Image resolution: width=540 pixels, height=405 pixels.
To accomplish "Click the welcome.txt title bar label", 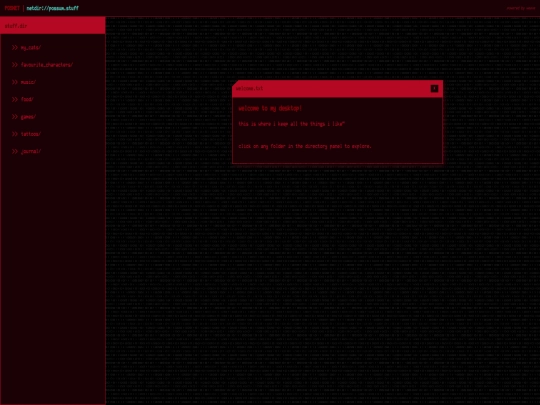I will pyautogui.click(x=249, y=89).
